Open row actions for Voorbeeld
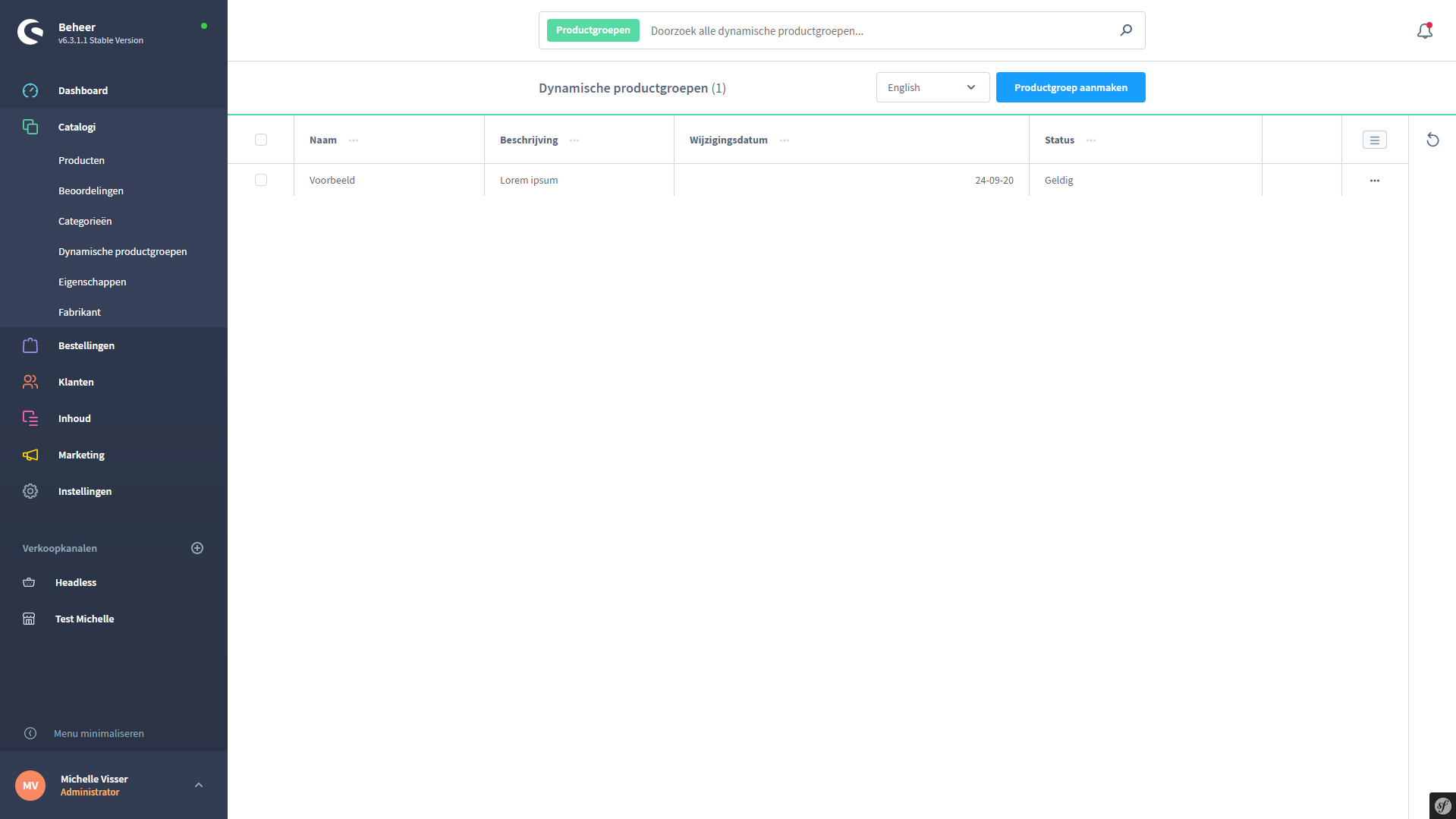Viewport: 1456px width, 819px height. pos(1374,181)
